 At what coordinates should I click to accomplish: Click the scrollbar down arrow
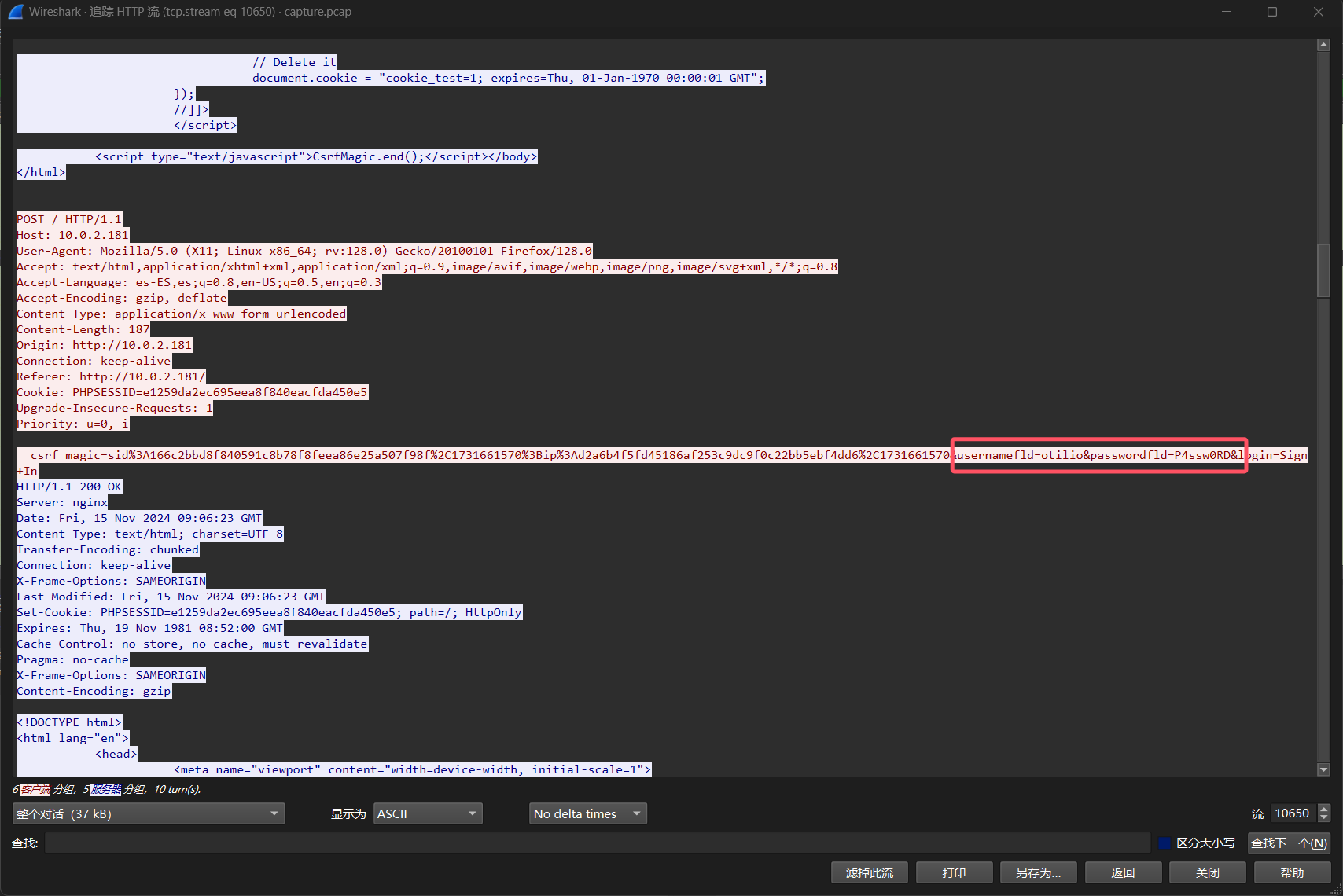pos(1324,770)
